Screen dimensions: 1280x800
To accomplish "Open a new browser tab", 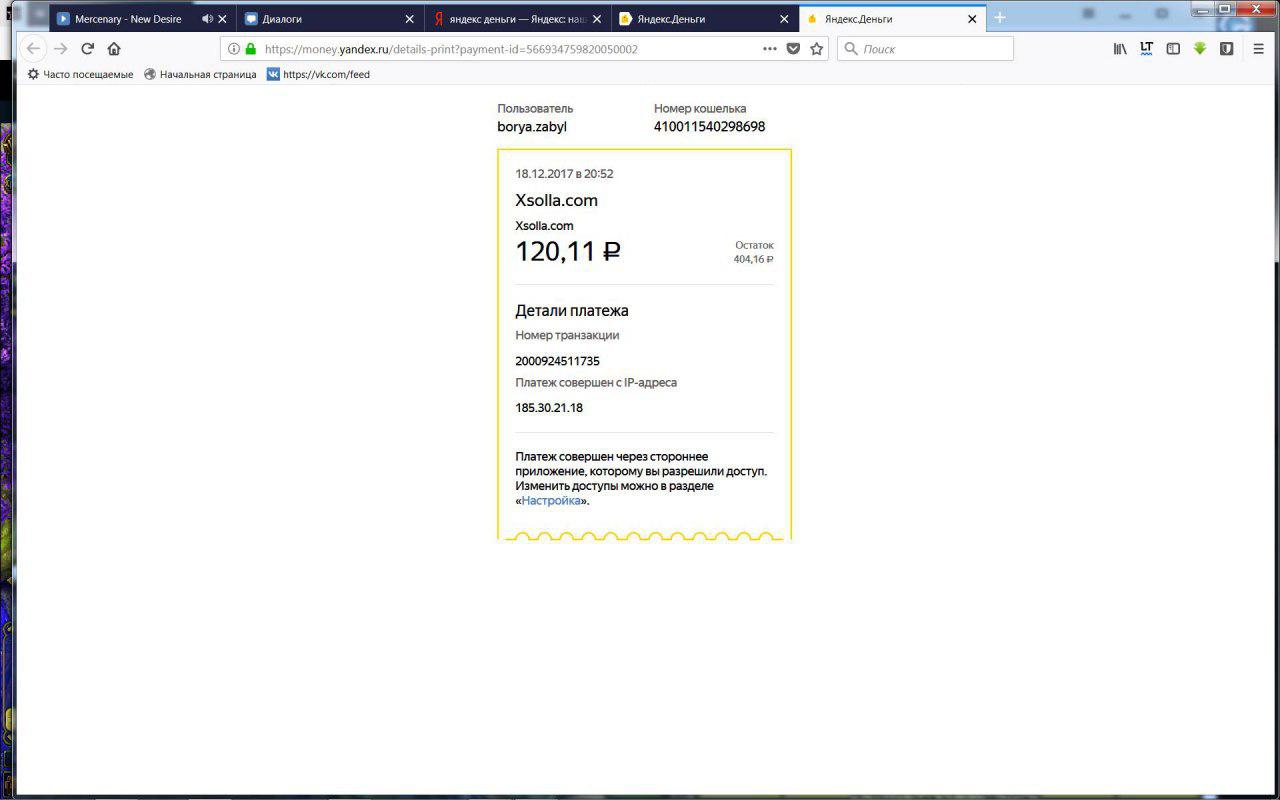I will tap(999, 19).
